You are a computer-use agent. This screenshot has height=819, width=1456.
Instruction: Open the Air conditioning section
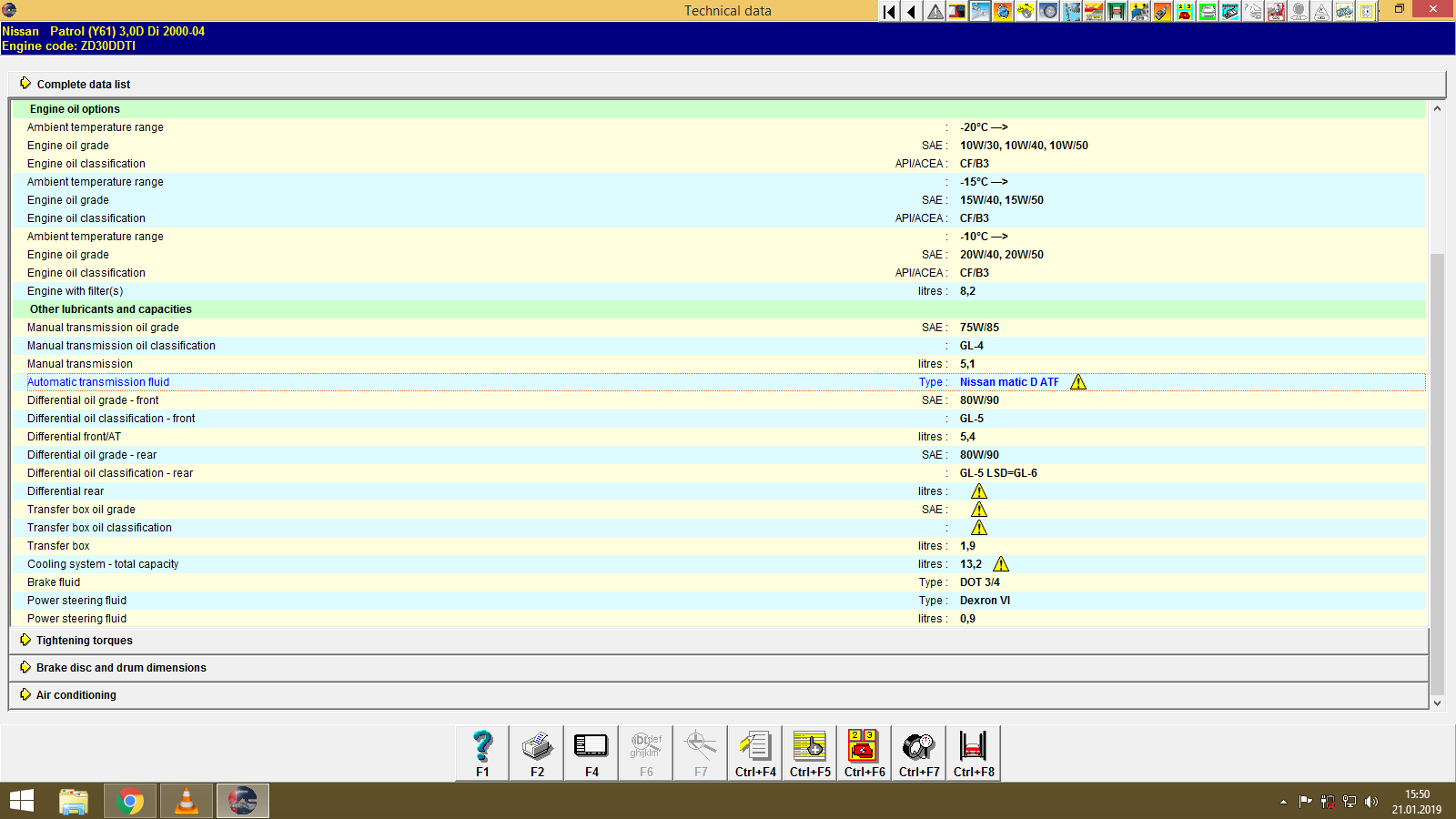pyautogui.click(x=76, y=694)
